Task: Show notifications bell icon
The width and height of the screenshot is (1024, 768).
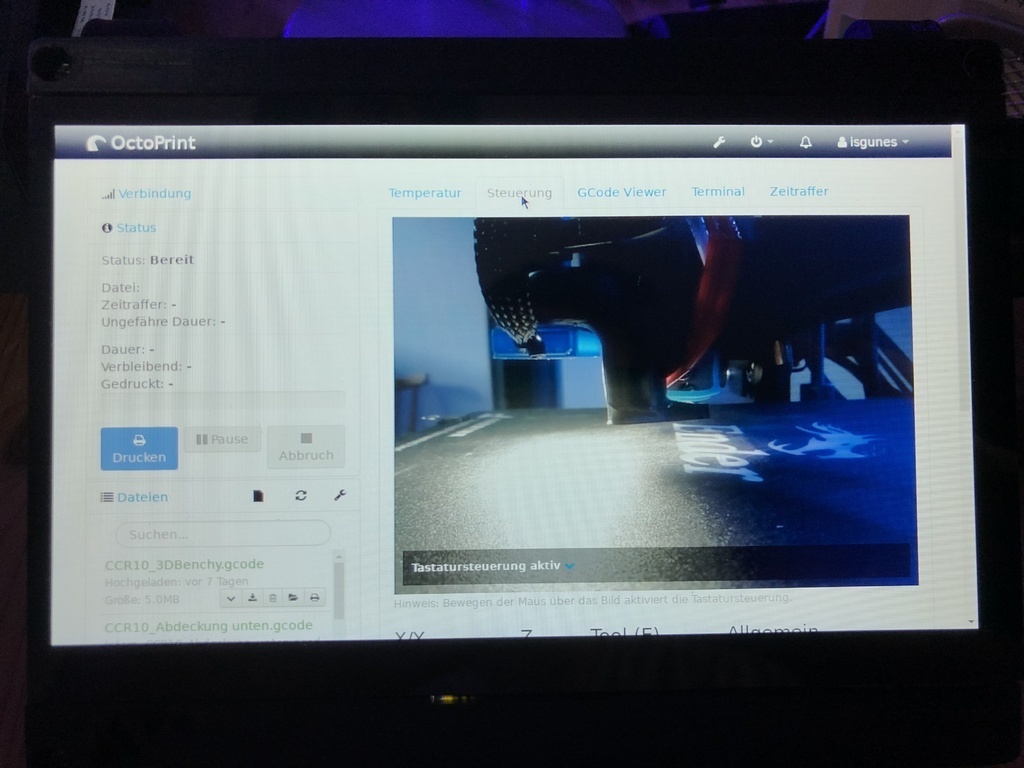Action: pyautogui.click(x=806, y=142)
